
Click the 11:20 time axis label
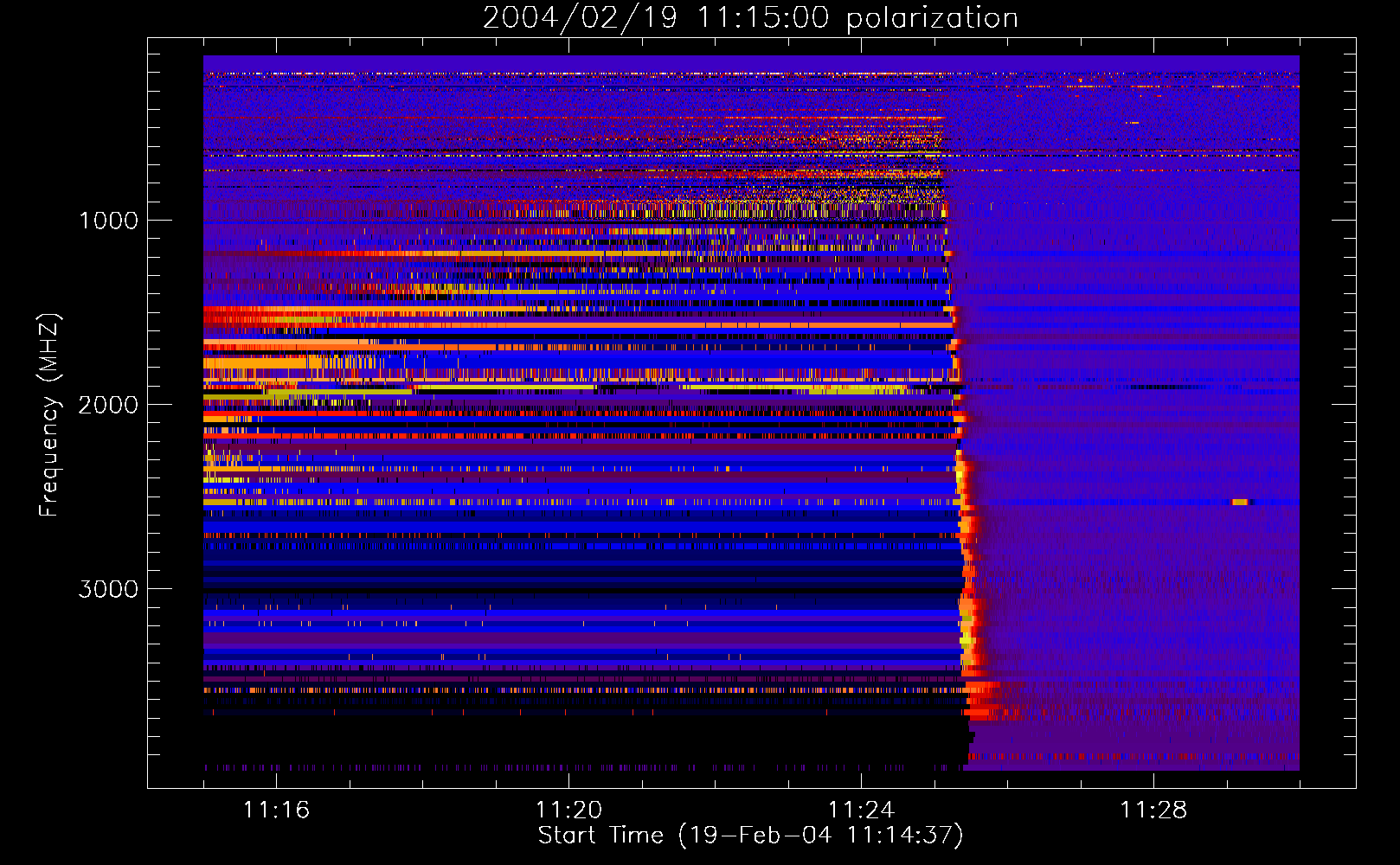pyautogui.click(x=568, y=811)
